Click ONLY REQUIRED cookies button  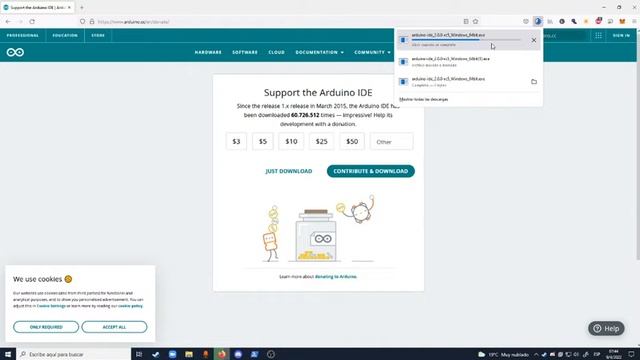point(46,327)
